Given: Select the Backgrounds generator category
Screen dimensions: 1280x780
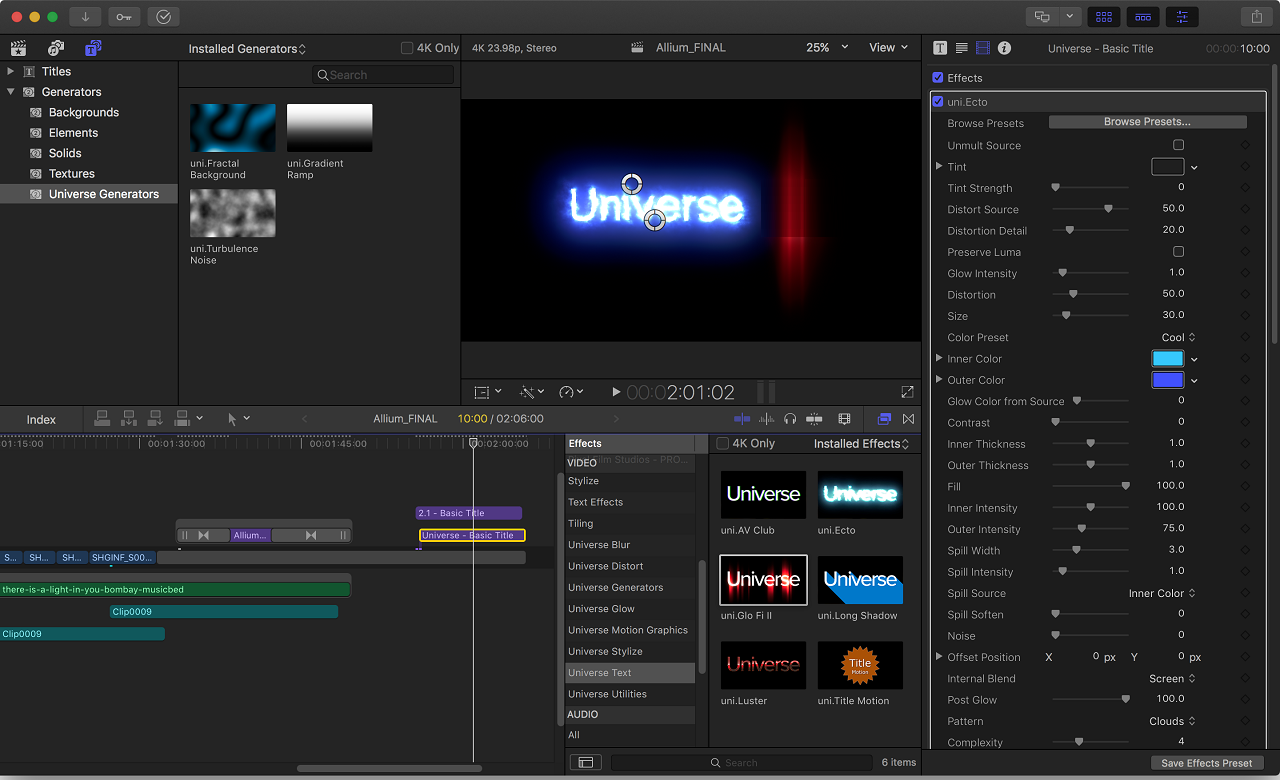Looking at the screenshot, I should 84,112.
